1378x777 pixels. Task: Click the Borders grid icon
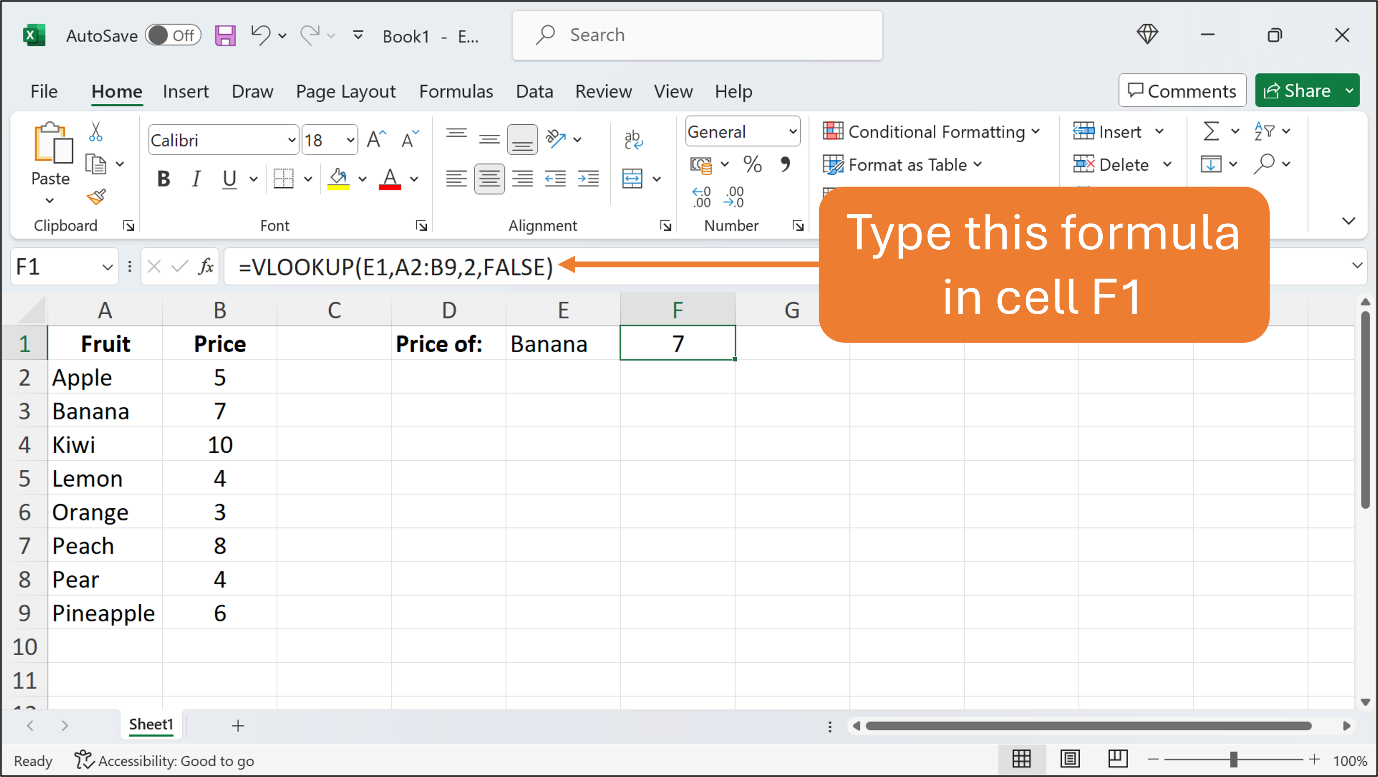coord(283,179)
